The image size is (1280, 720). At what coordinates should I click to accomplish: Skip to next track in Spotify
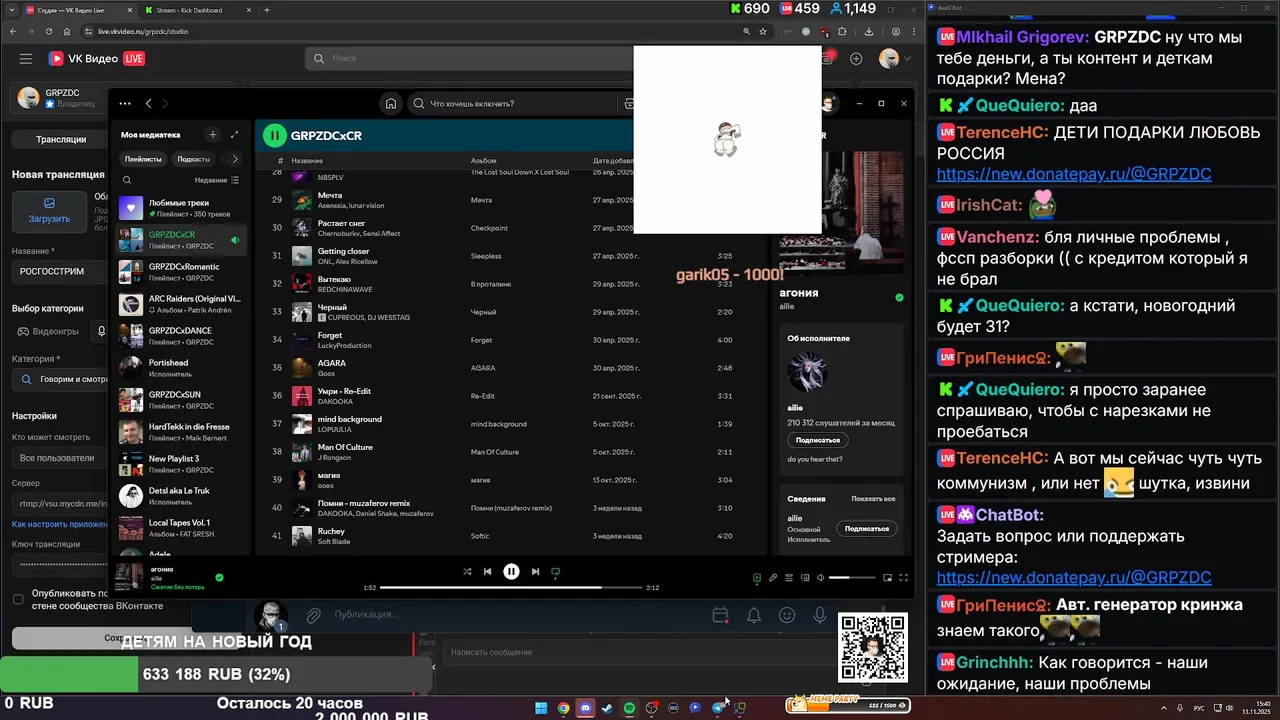pos(535,572)
